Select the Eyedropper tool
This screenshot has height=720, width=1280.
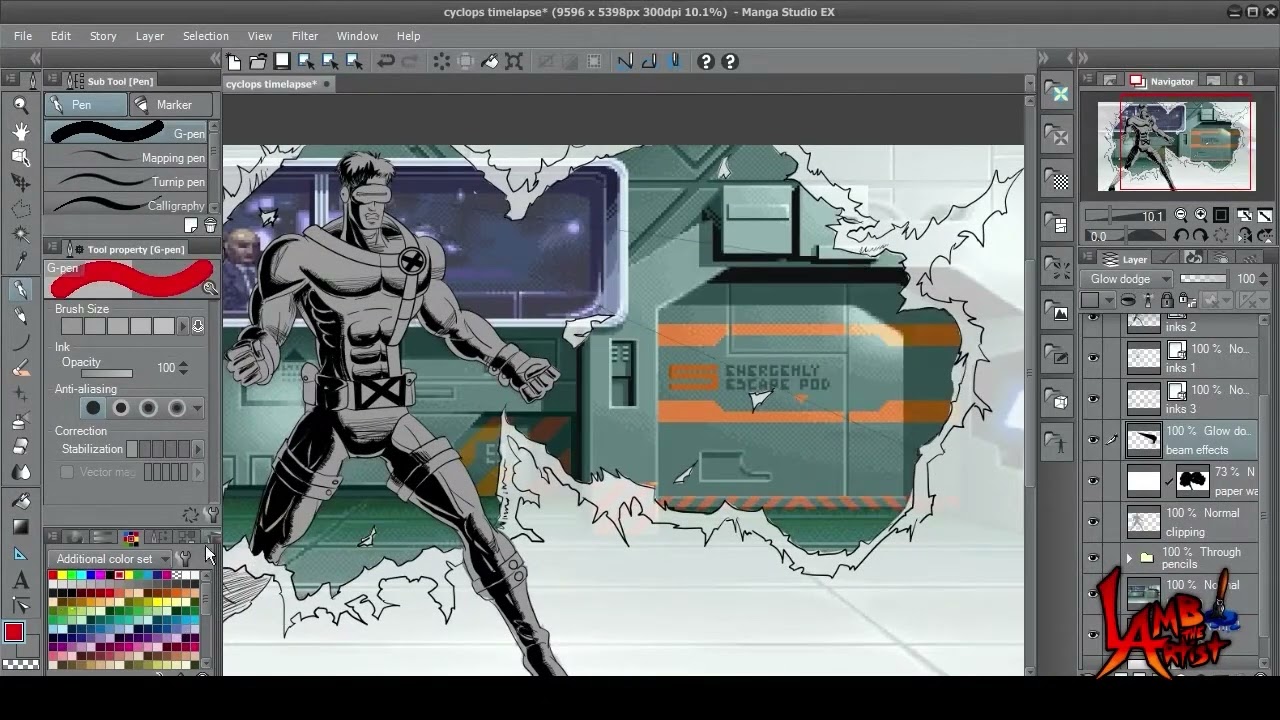point(20,262)
